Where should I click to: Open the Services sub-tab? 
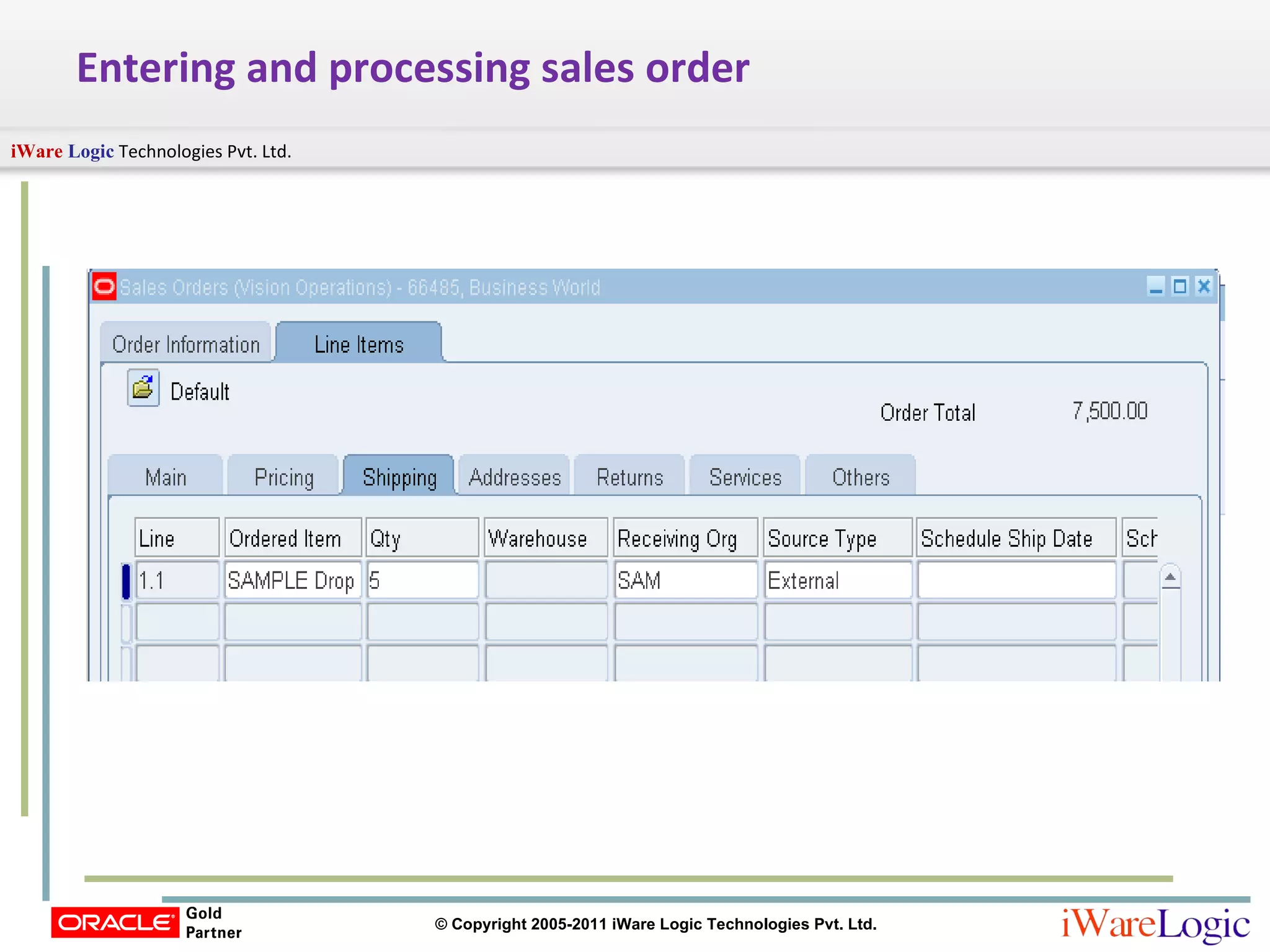click(745, 475)
